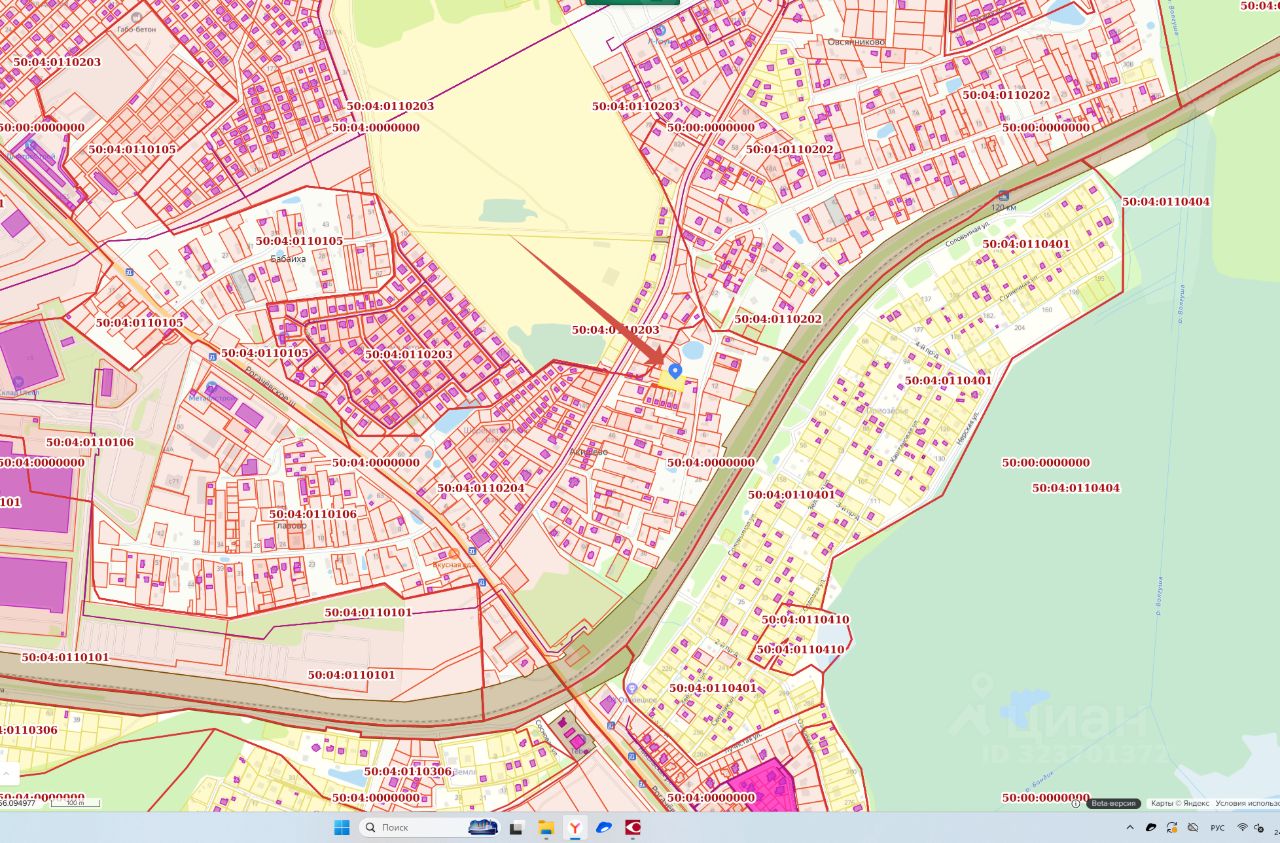Open Yandex Browser from the taskbar
The height and width of the screenshot is (843, 1280).
(x=575, y=827)
